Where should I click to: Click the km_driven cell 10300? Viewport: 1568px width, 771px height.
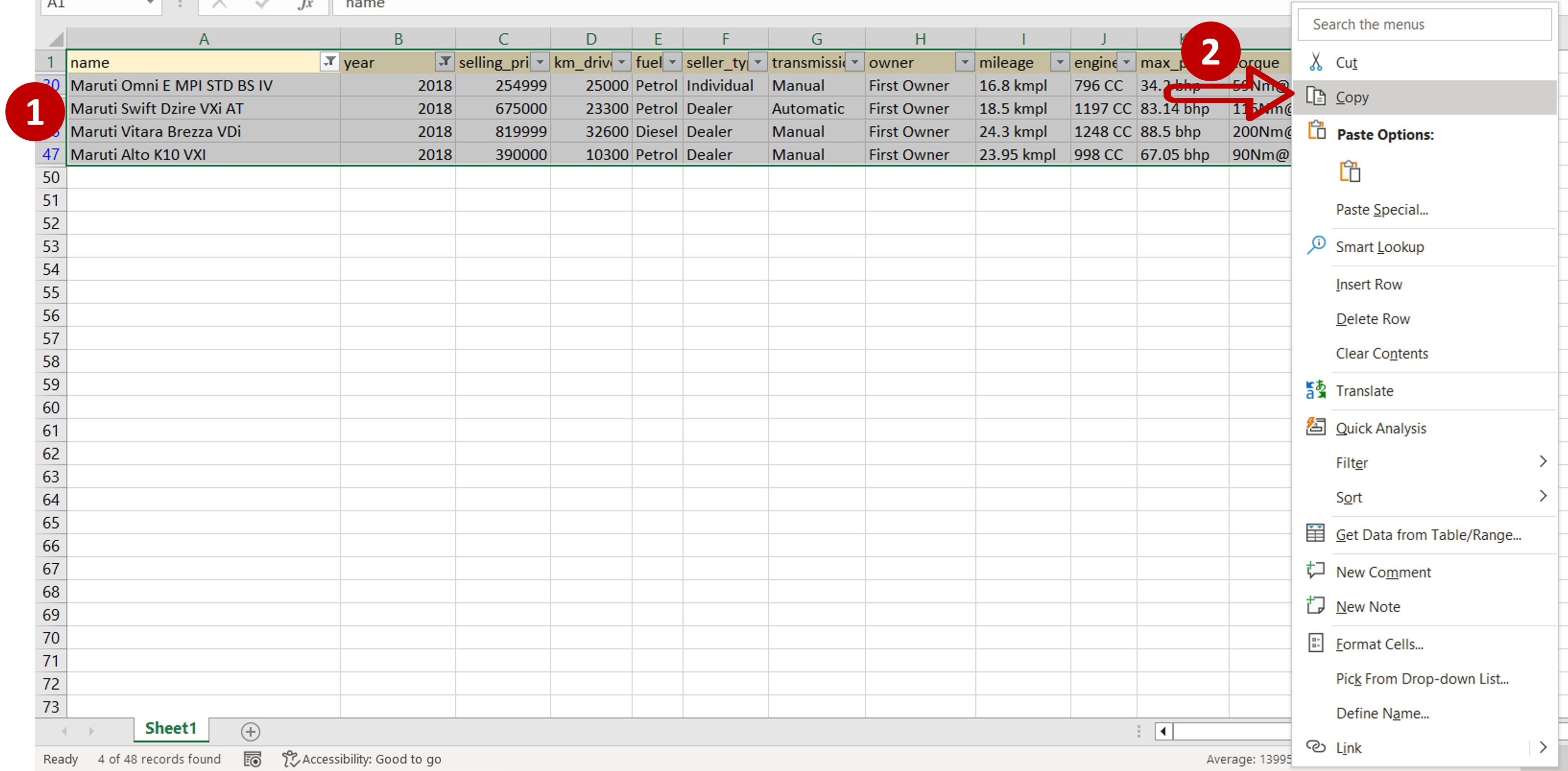click(x=591, y=155)
